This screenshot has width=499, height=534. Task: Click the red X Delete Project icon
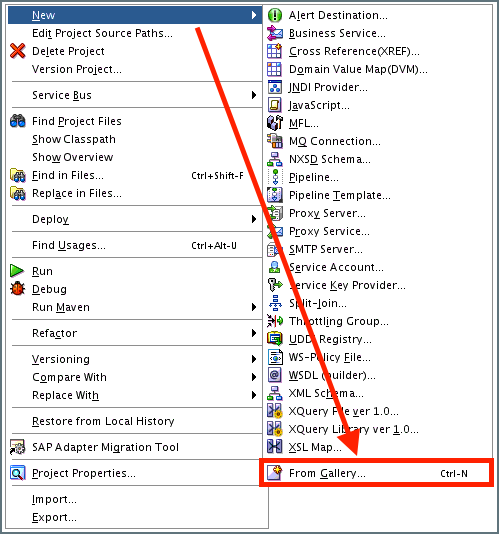pos(18,51)
